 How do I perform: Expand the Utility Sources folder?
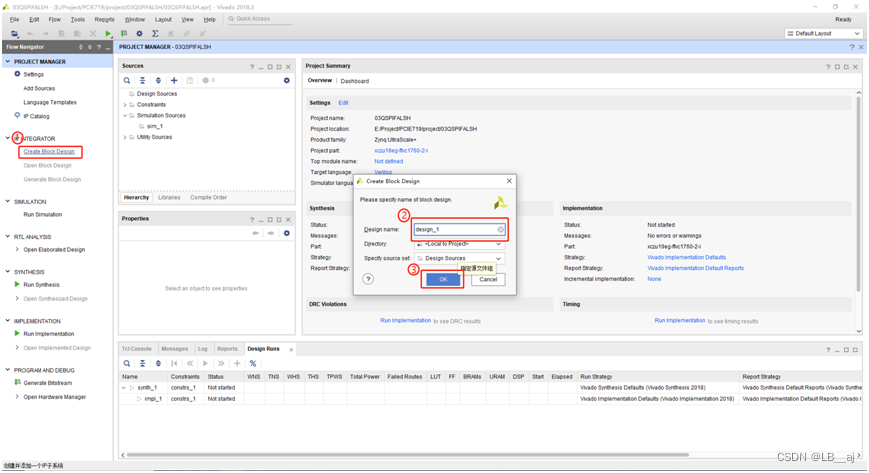(125, 137)
